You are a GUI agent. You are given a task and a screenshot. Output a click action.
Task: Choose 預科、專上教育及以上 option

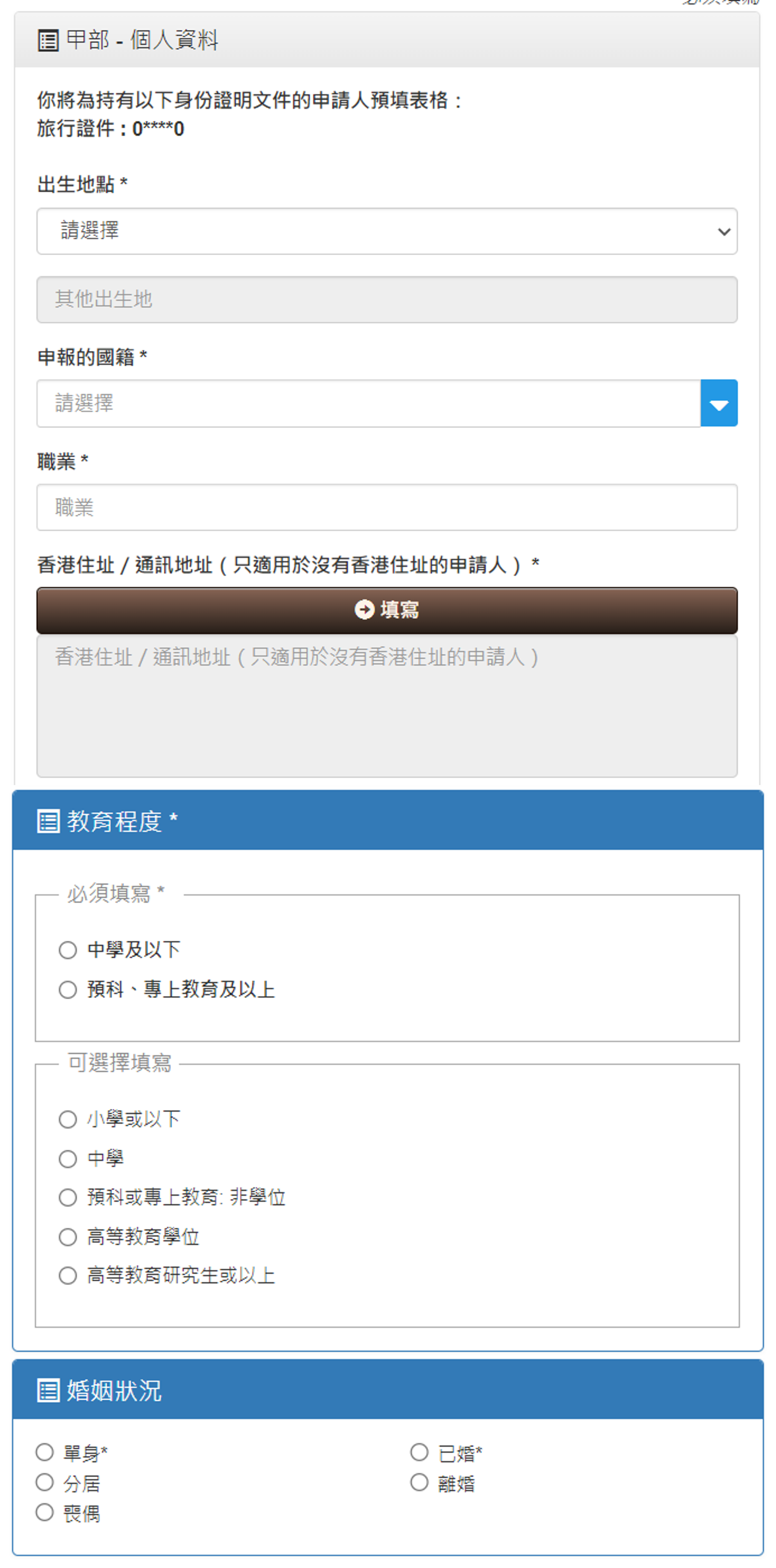(x=68, y=989)
